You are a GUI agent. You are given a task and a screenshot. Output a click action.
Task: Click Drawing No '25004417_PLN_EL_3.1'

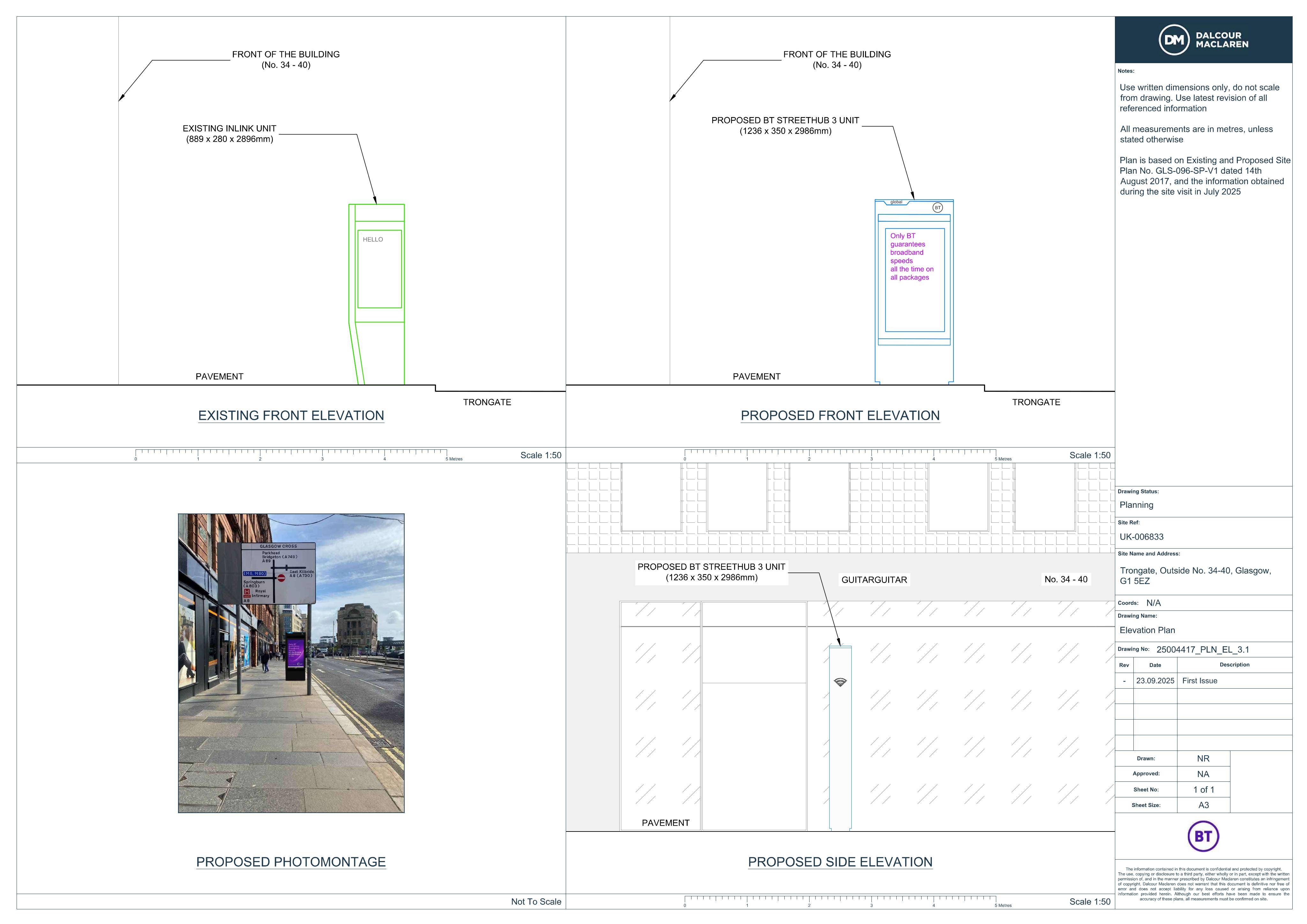(x=1203, y=649)
